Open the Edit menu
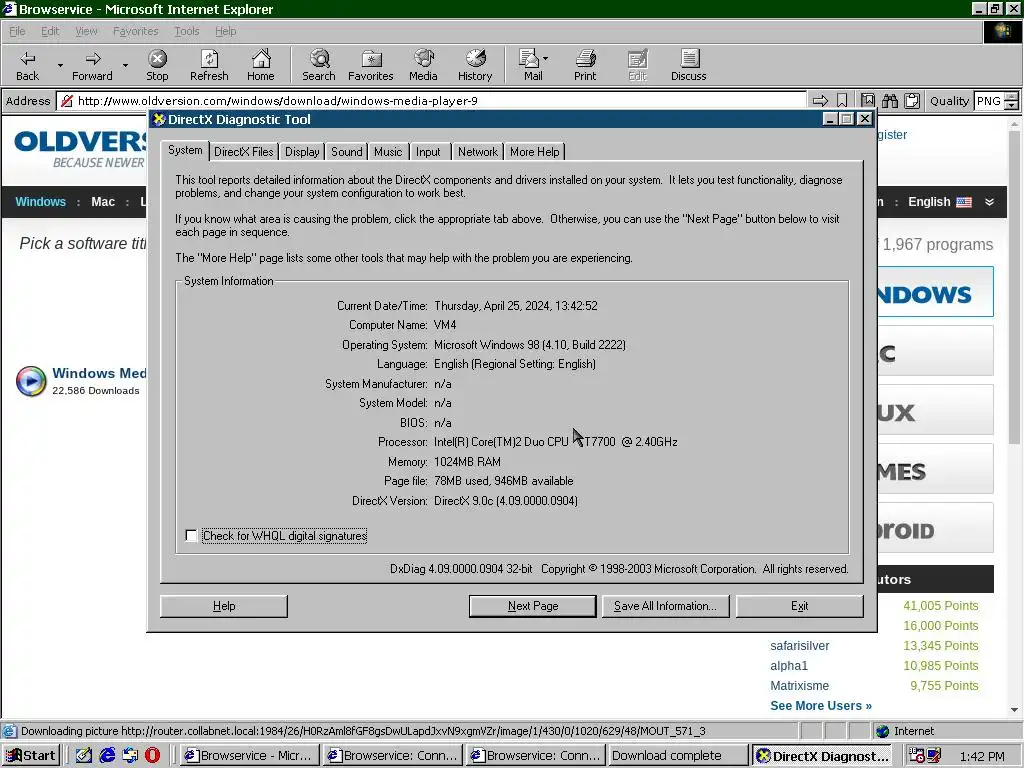This screenshot has height=768, width=1024. click(x=50, y=31)
